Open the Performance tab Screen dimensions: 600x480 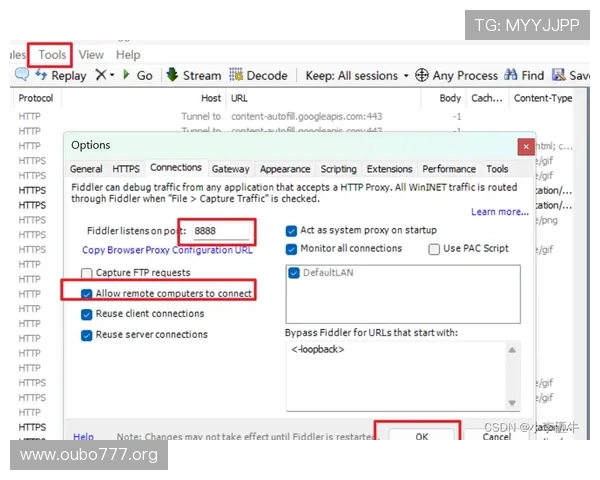(449, 169)
